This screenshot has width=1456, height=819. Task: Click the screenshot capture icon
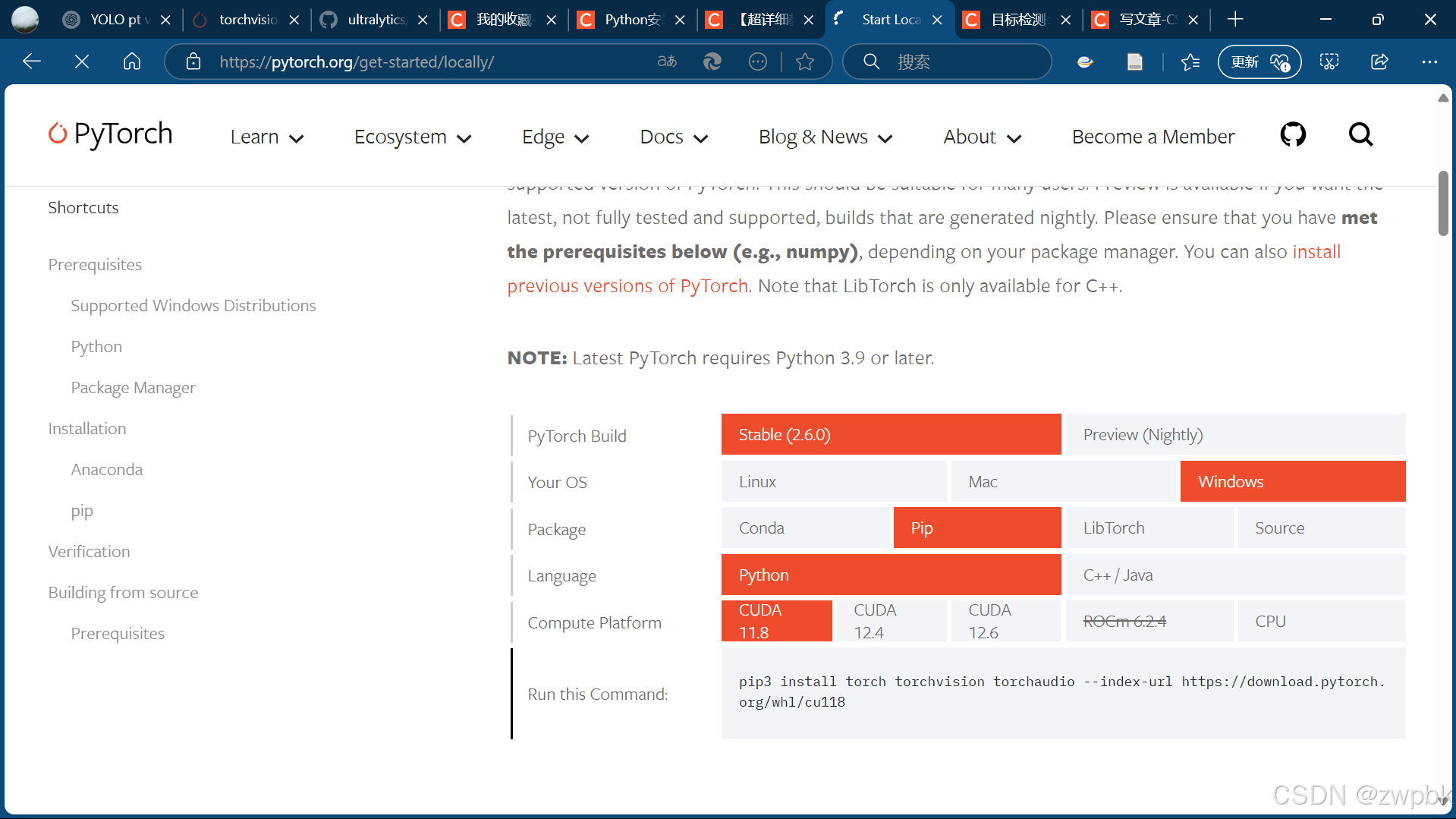point(1329,61)
